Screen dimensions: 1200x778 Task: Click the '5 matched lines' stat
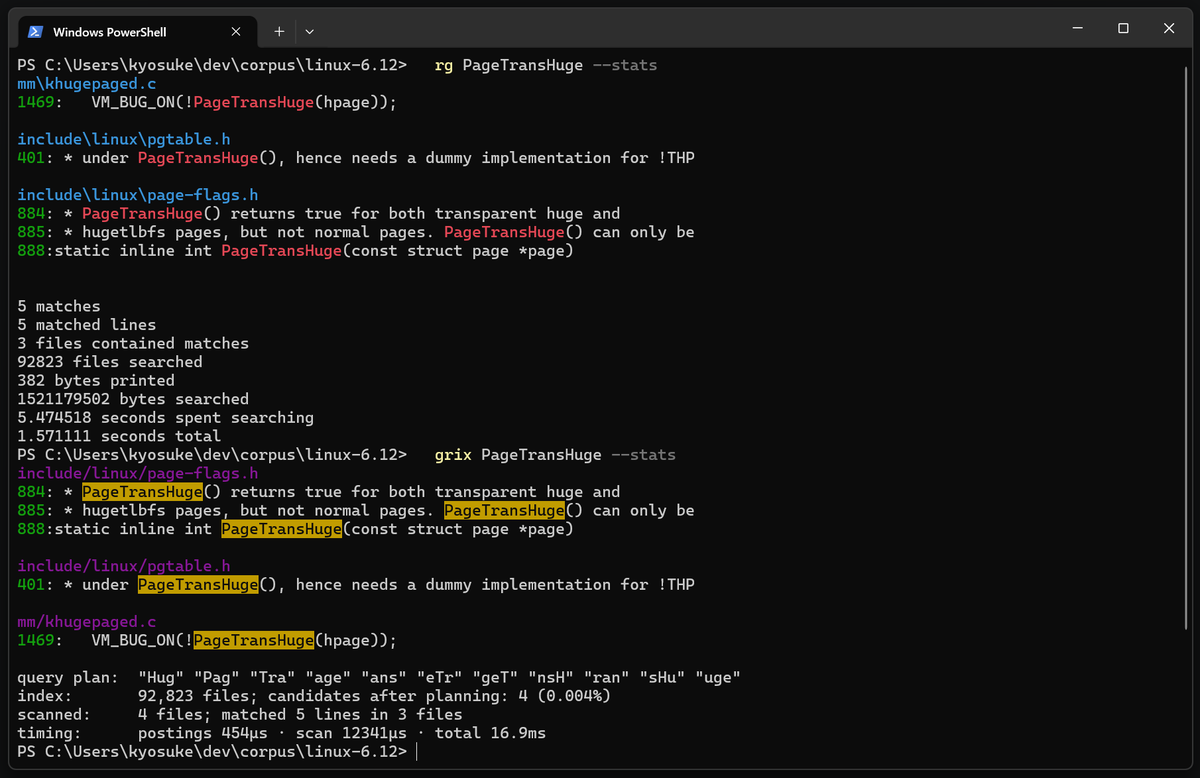[x=86, y=325]
